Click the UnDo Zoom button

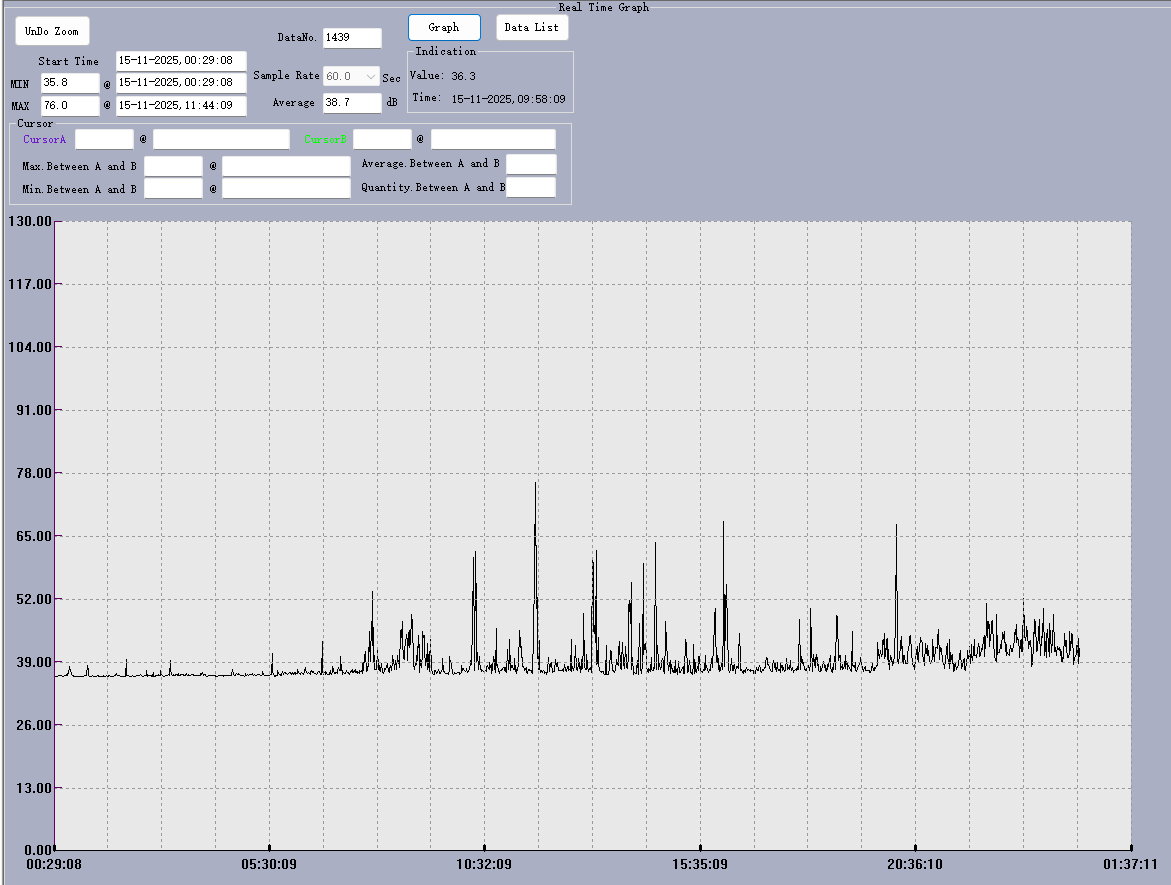[x=52, y=31]
